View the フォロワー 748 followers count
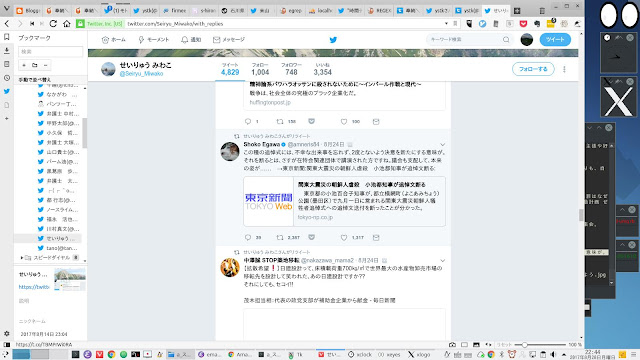The height and width of the screenshot is (360, 640). point(291,69)
